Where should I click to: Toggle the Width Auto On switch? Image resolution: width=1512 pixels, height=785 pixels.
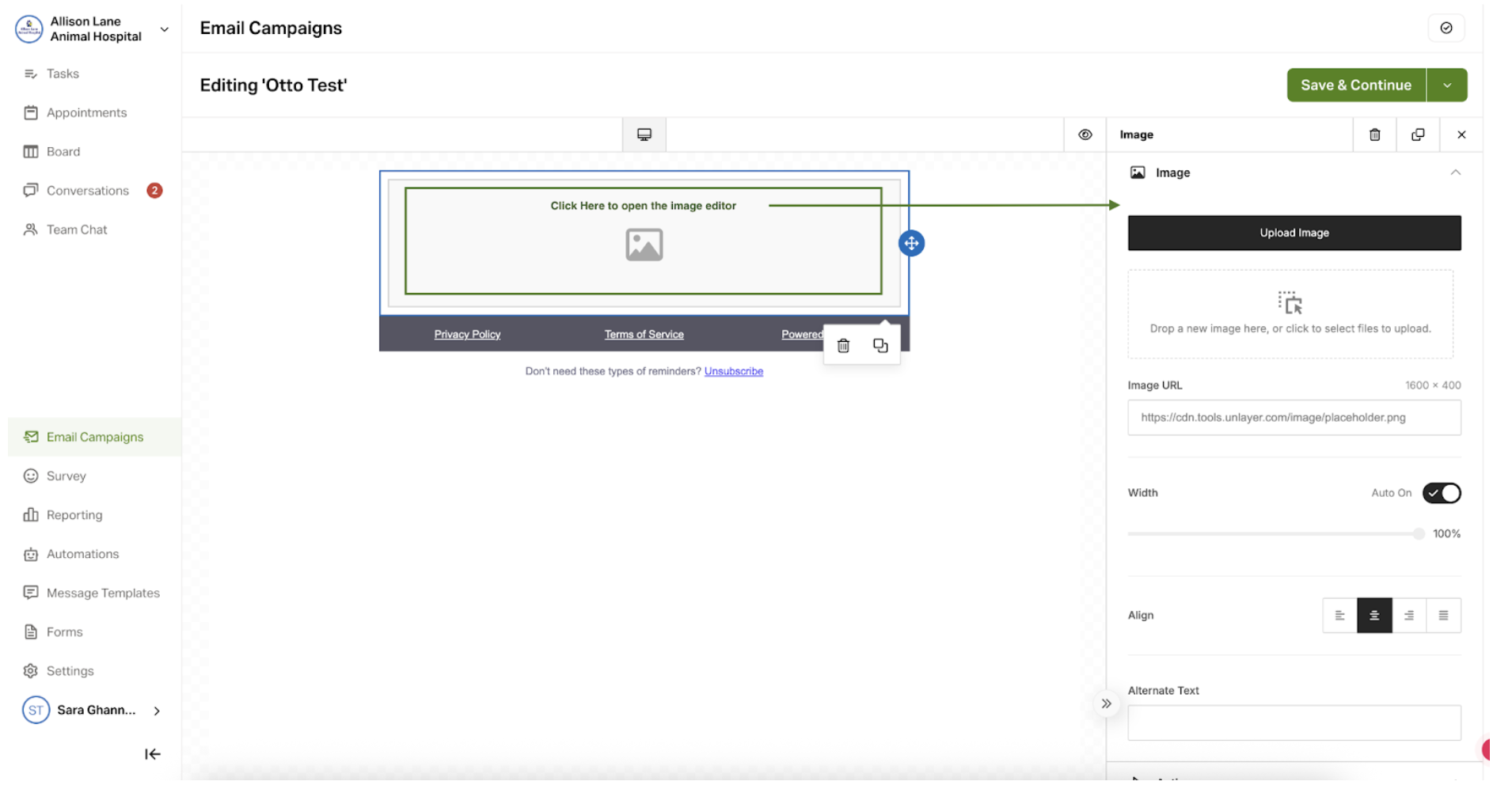tap(1441, 493)
